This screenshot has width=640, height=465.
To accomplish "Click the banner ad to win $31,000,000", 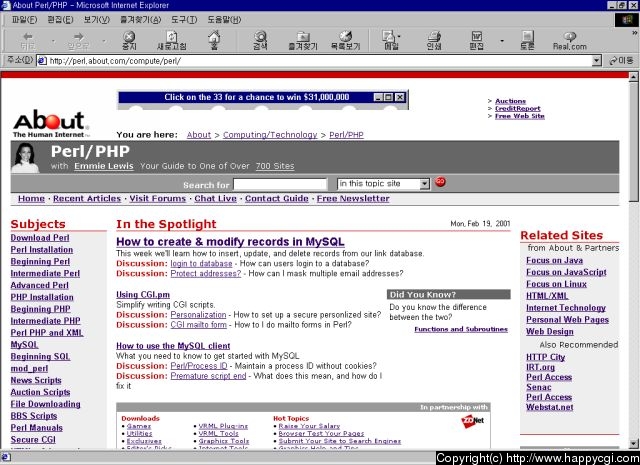I will tap(263, 100).
